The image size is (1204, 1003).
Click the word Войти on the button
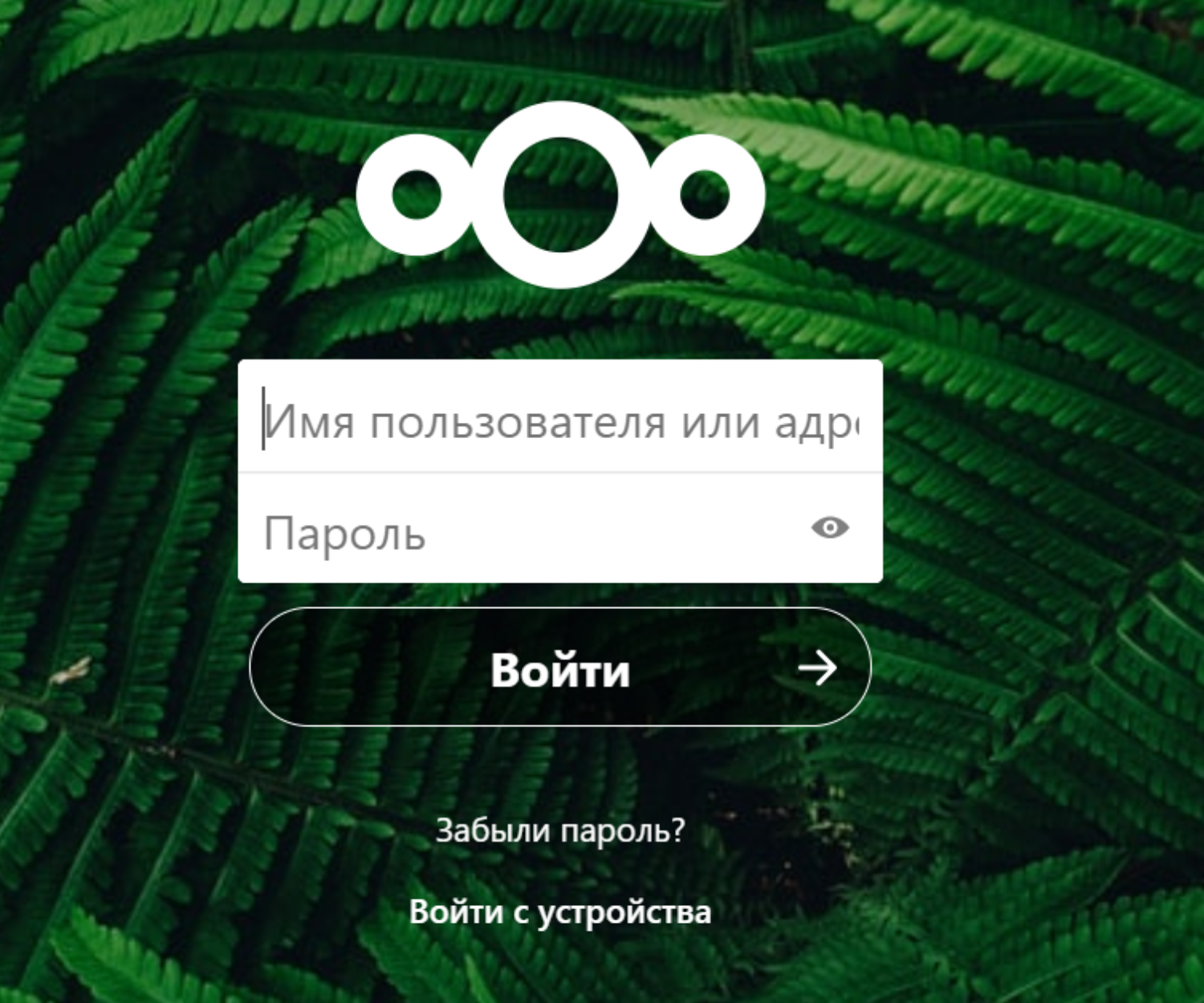(x=560, y=670)
